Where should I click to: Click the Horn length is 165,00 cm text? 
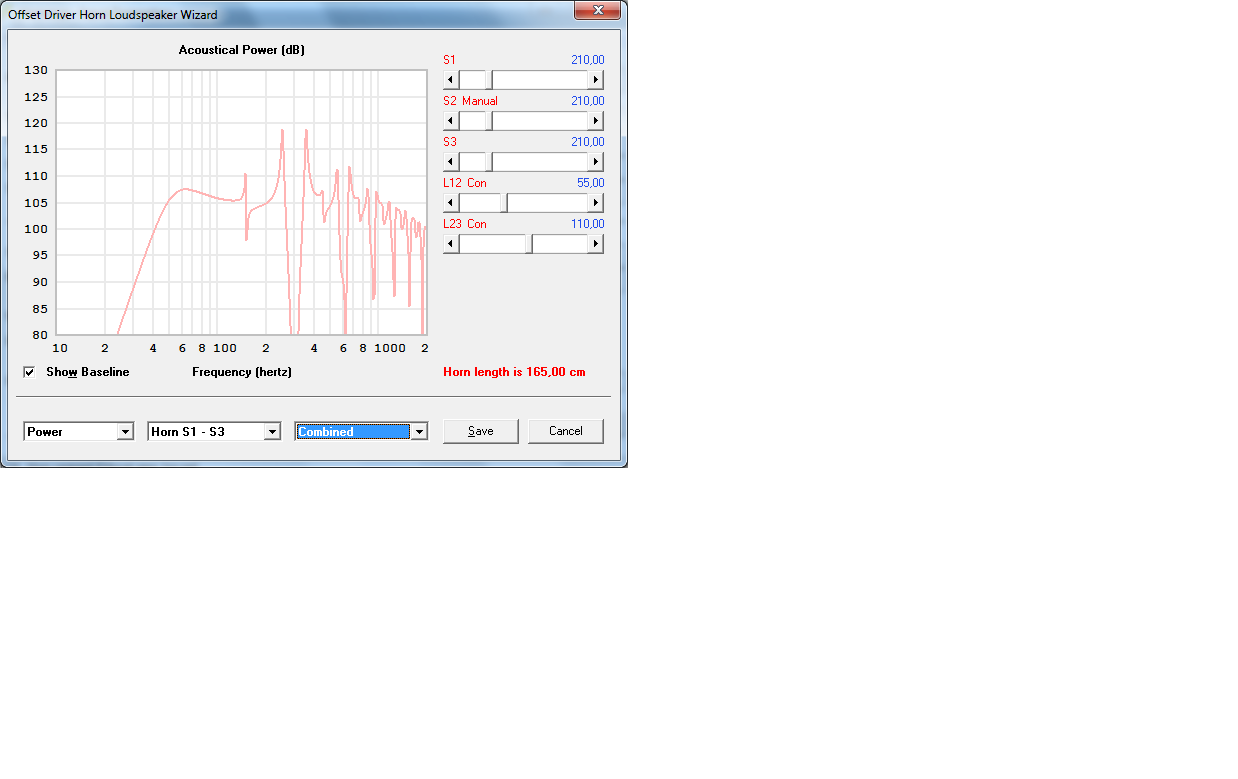(x=514, y=372)
